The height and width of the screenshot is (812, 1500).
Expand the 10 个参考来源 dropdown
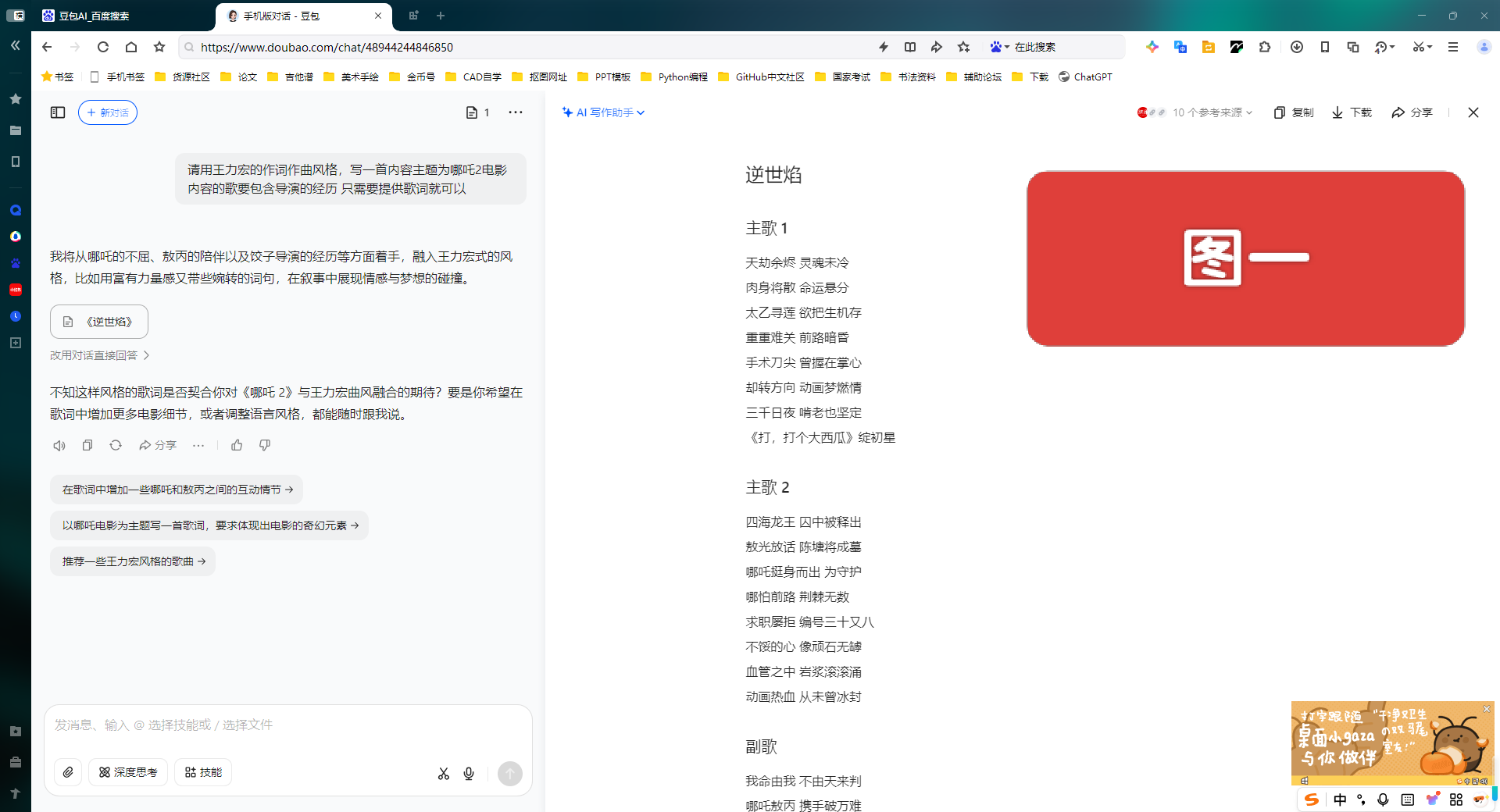click(x=1195, y=112)
